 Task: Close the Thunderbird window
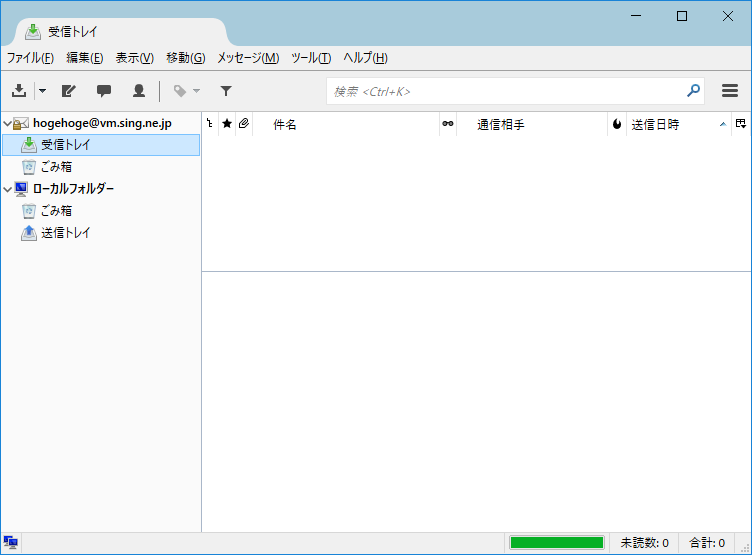click(728, 16)
